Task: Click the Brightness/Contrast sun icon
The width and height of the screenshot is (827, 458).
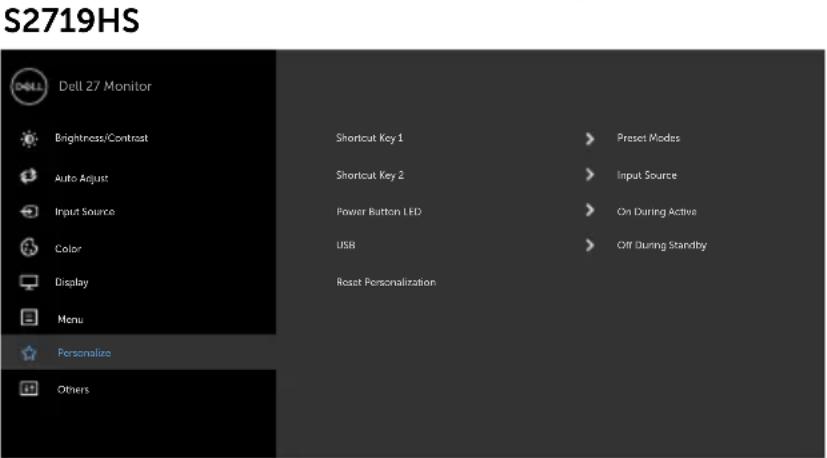Action: click(x=28, y=139)
